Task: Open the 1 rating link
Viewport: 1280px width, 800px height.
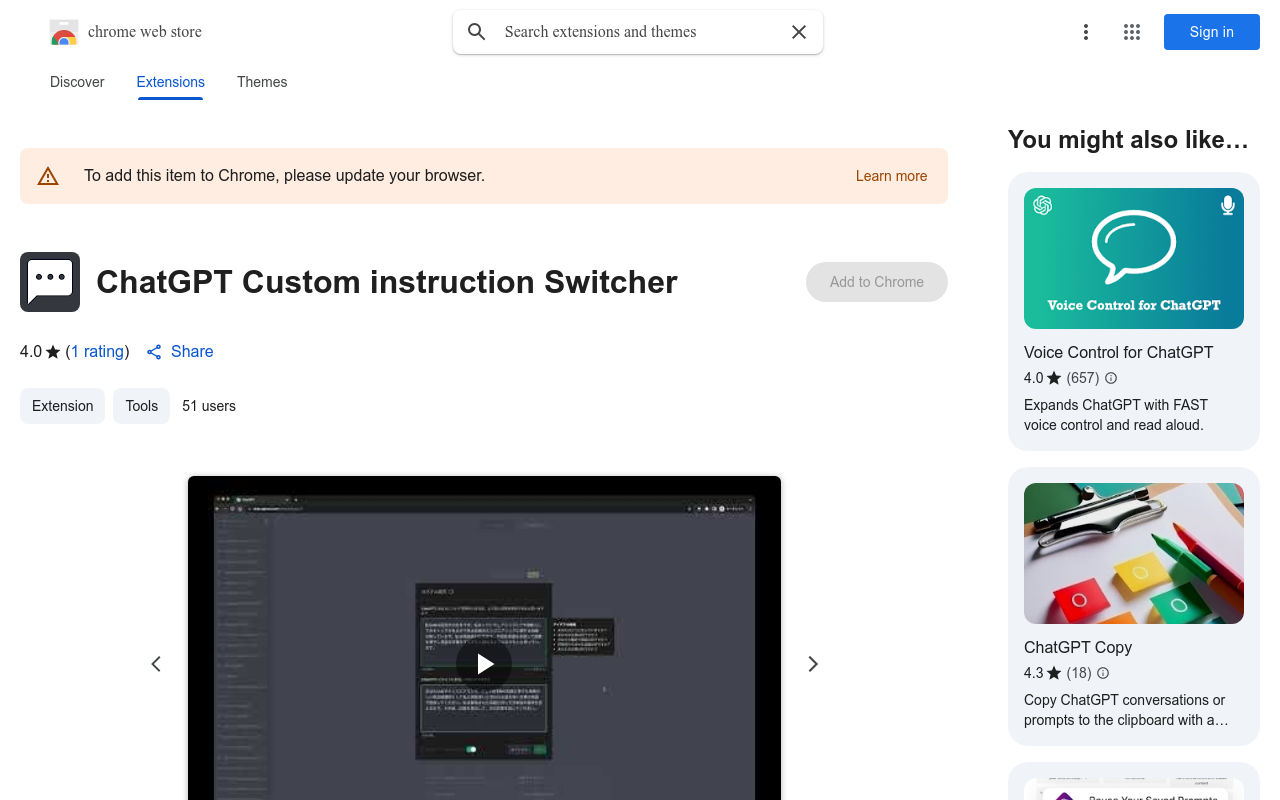Action: tap(97, 351)
